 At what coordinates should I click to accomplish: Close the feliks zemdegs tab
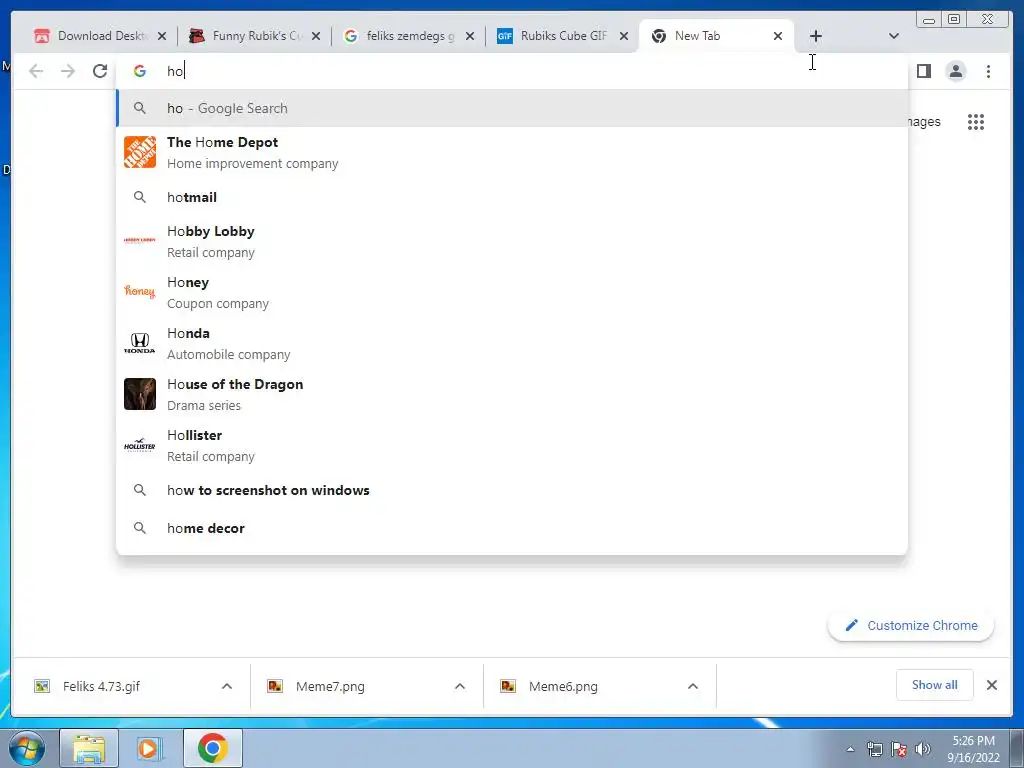tap(470, 36)
